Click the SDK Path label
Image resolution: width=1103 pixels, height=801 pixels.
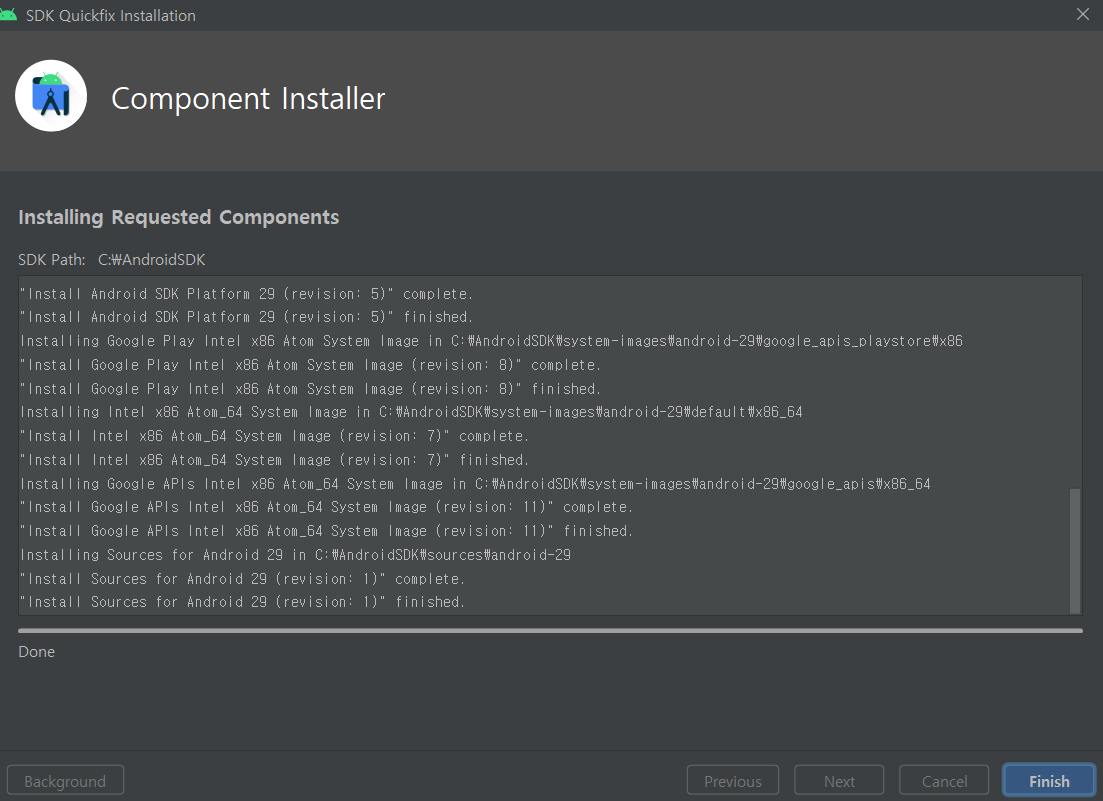(x=52, y=259)
